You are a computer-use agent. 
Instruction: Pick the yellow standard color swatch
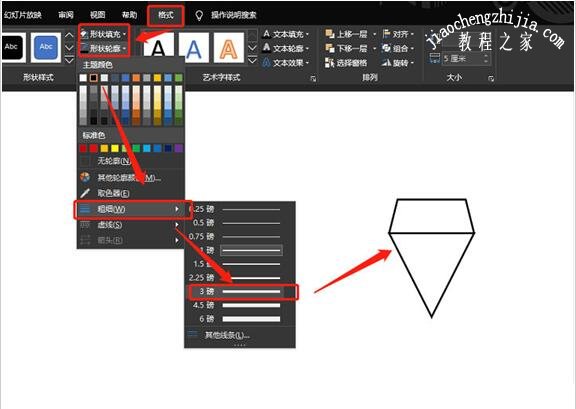115,148
